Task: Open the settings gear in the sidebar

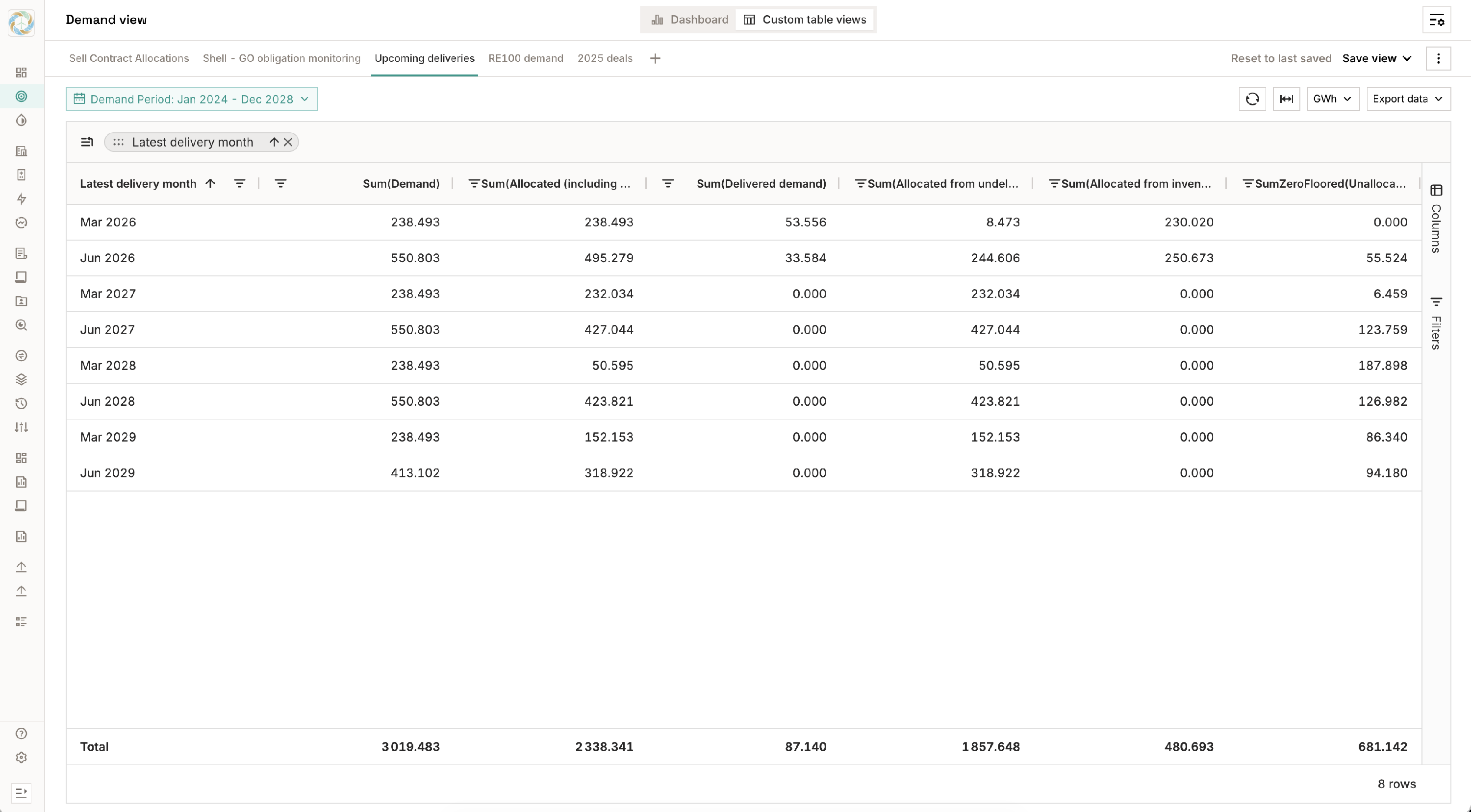Action: (x=21, y=757)
